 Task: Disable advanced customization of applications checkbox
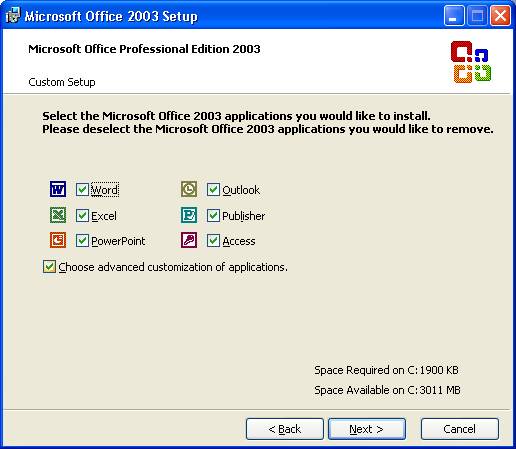tap(49, 267)
